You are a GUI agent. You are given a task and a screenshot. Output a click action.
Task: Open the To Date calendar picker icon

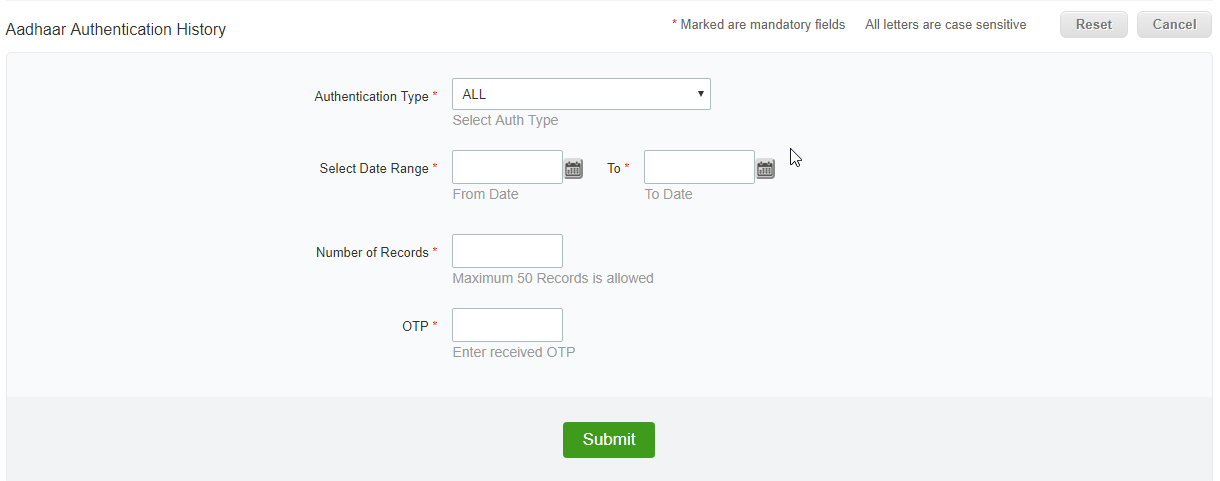click(766, 168)
